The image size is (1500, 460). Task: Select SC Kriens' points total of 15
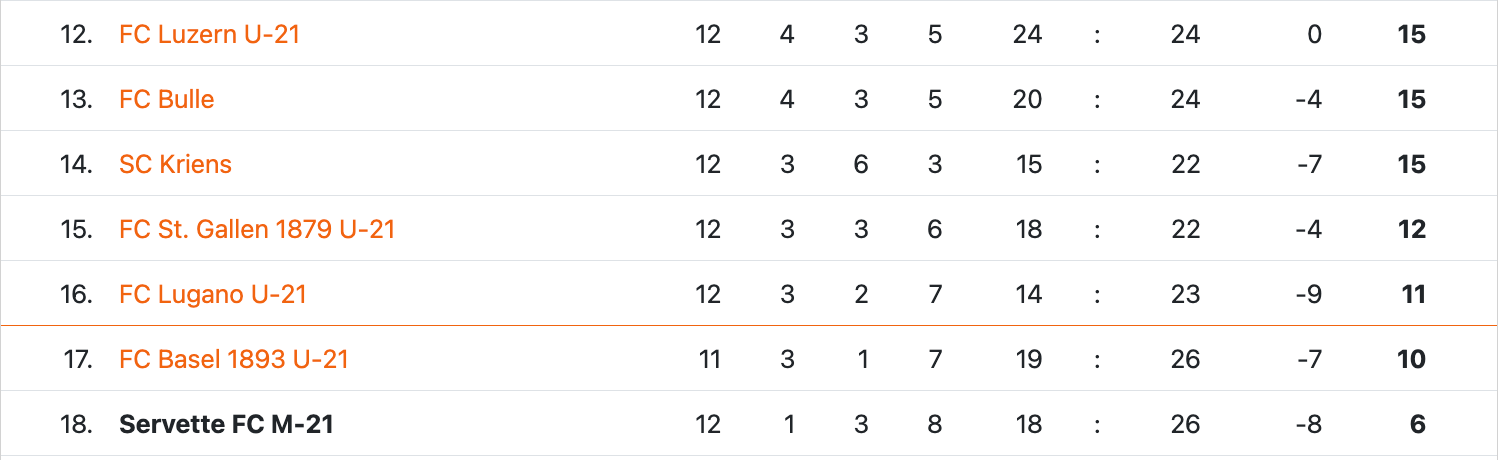[1411, 164]
